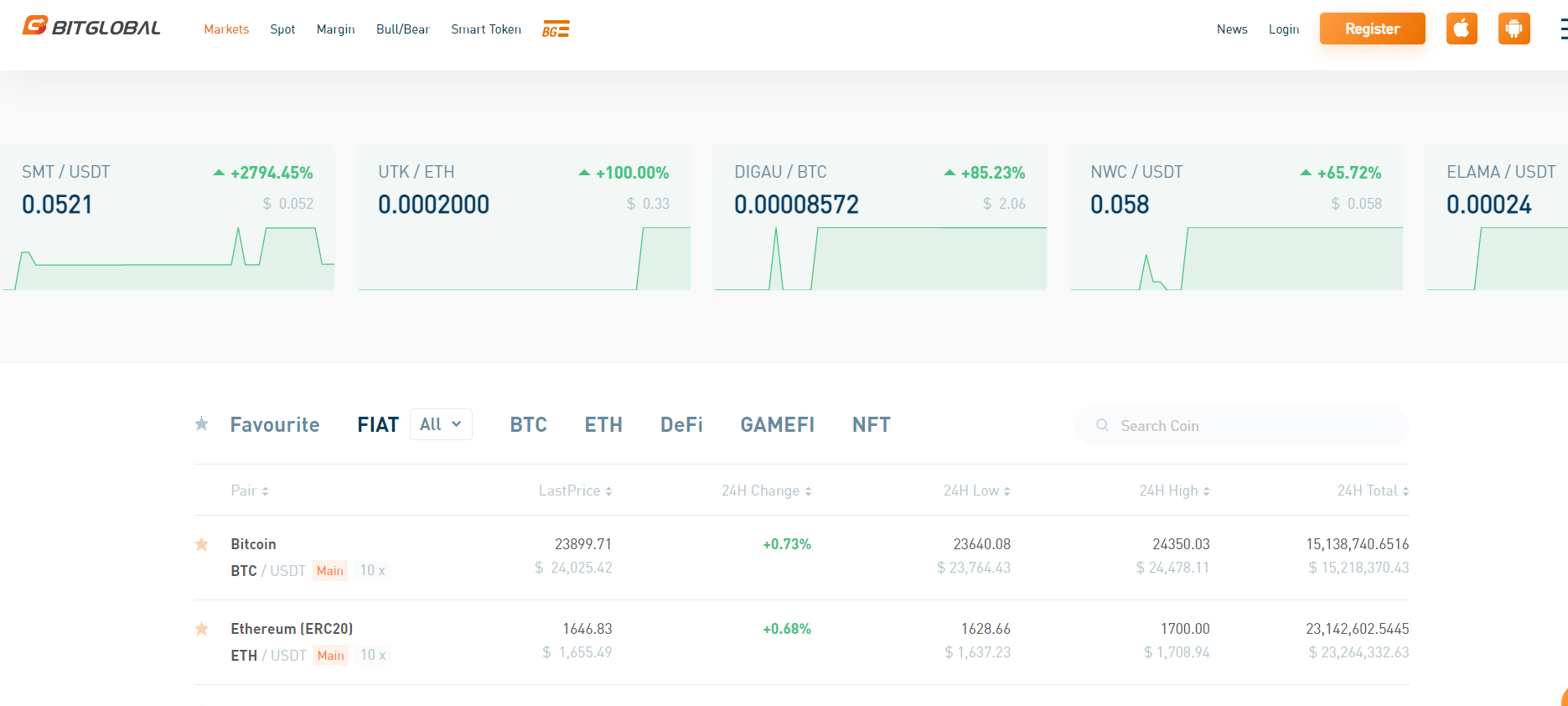Open the SMT / USDT ticker card
This screenshot has height=706, width=1568.
(x=168, y=218)
